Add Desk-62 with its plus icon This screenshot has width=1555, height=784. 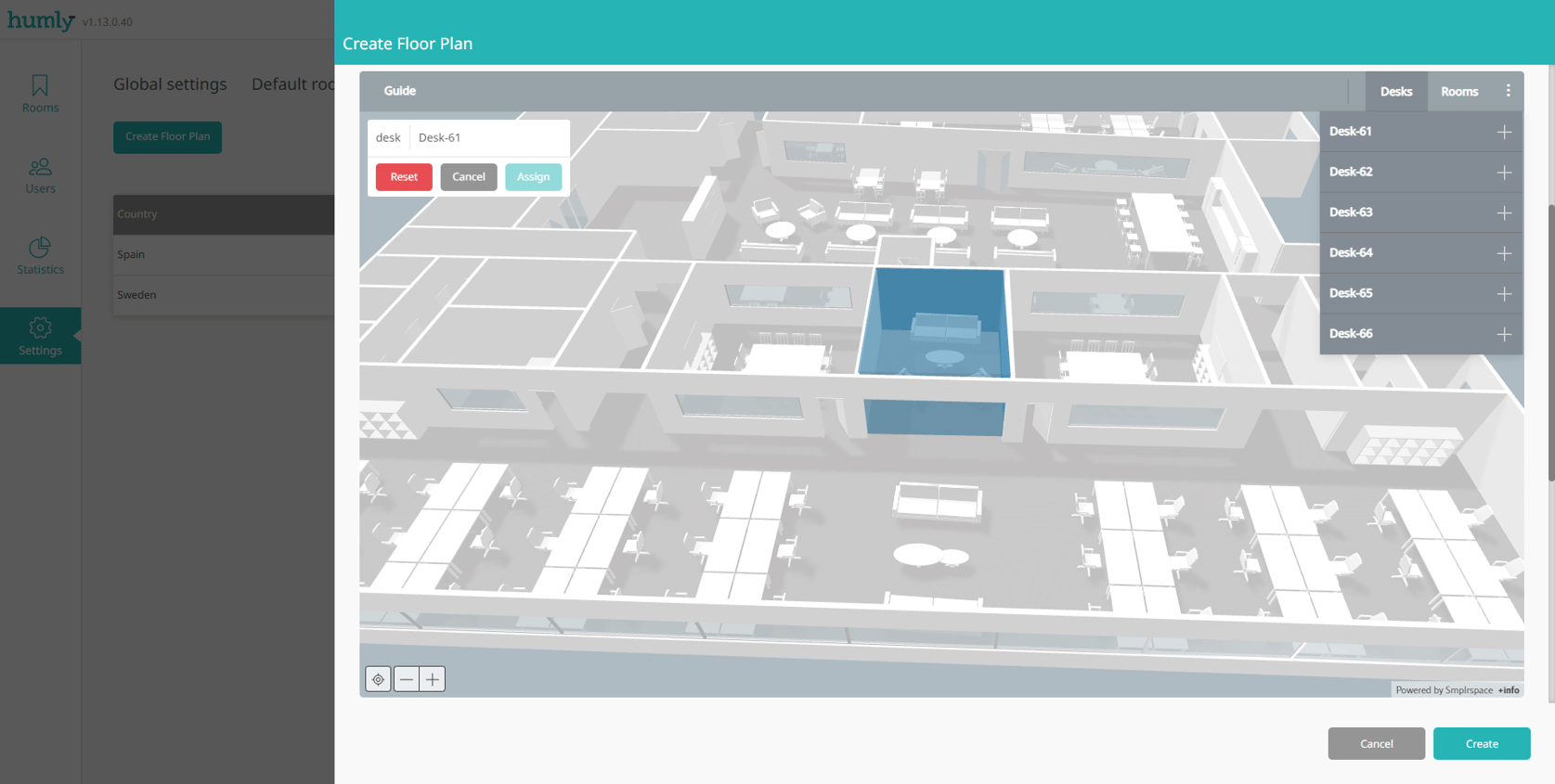(1504, 173)
